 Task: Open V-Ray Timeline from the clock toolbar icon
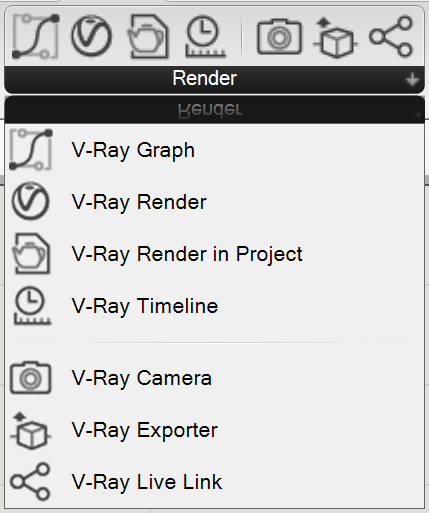click(205, 36)
